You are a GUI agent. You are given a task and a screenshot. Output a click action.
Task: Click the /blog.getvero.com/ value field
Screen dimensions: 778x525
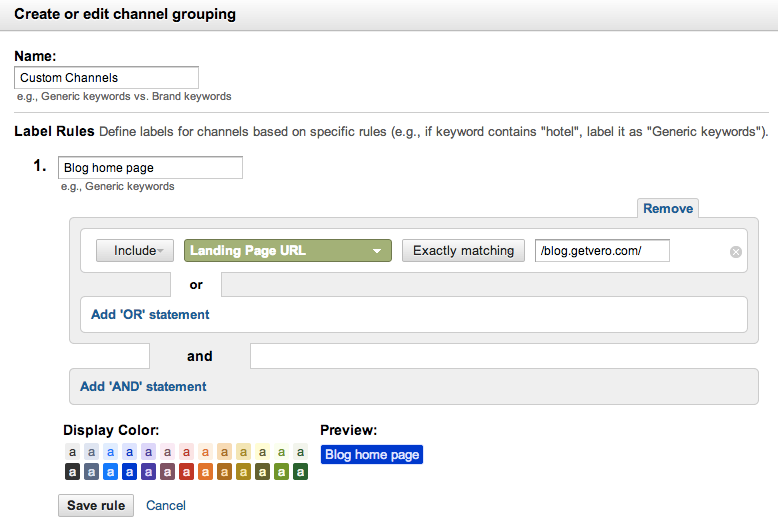[602, 251]
